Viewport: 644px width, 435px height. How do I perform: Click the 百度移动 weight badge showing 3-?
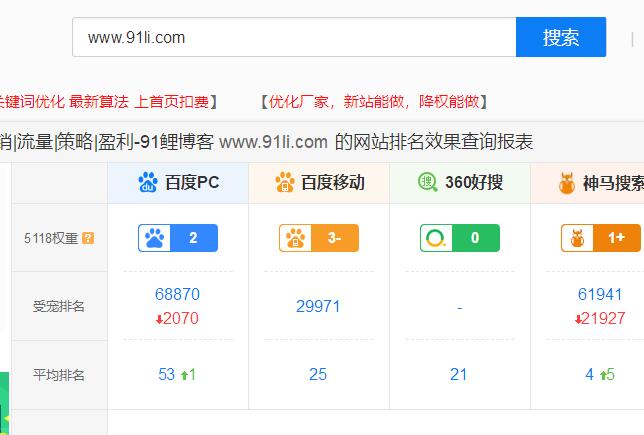(319, 238)
